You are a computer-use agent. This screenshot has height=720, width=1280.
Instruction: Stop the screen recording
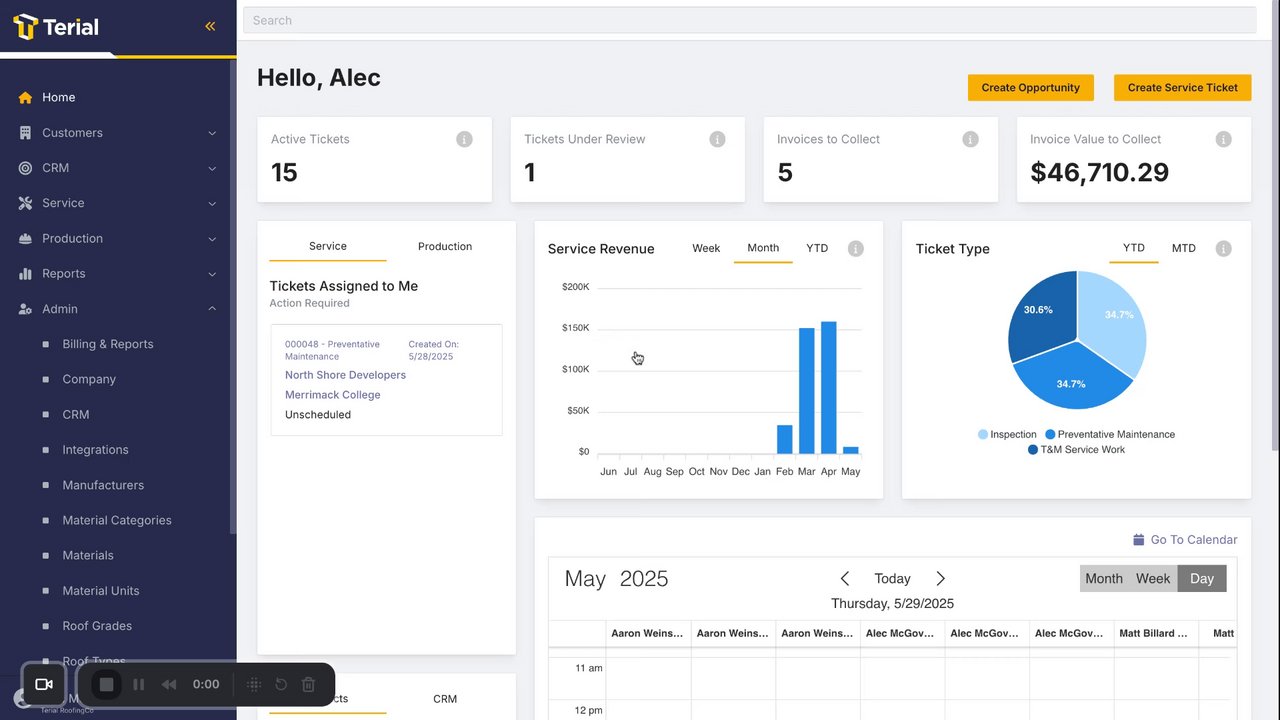point(107,684)
